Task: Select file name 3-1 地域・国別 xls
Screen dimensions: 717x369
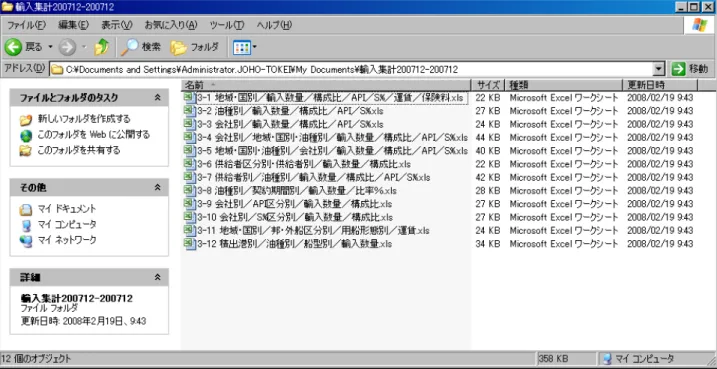Action: pos(332,98)
